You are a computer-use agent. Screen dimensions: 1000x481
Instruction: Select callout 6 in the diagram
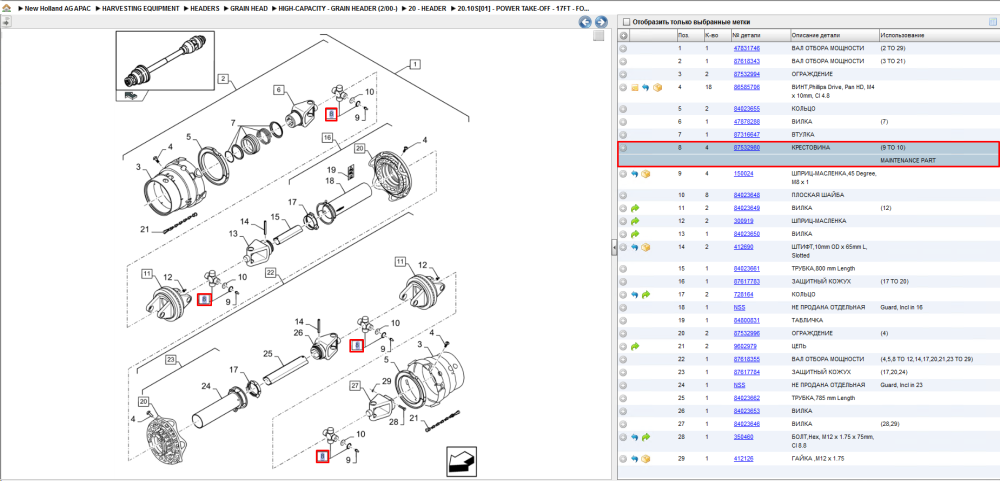pyautogui.click(x=279, y=90)
